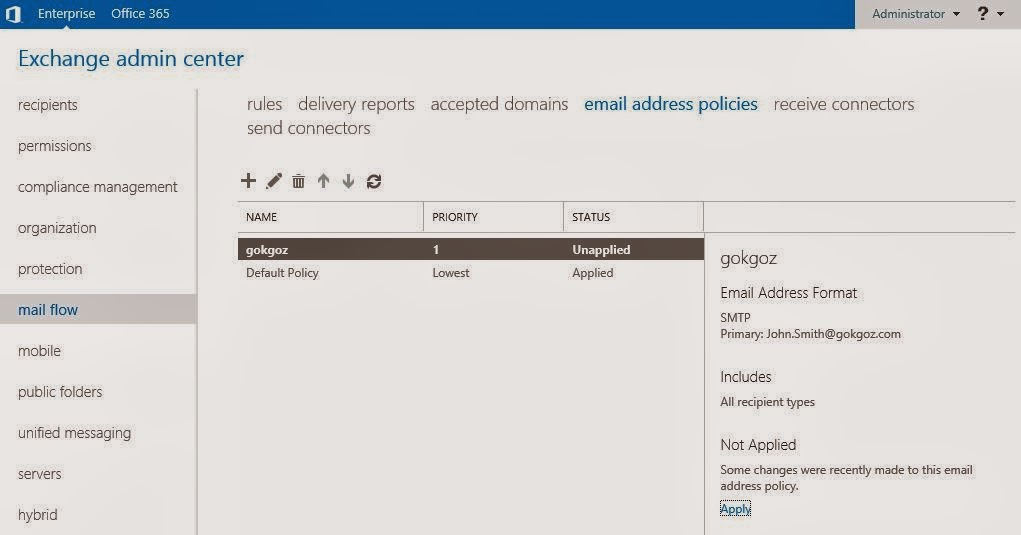Open the Office 365 link
Viewport: 1021px width, 535px height.
pyautogui.click(x=140, y=14)
